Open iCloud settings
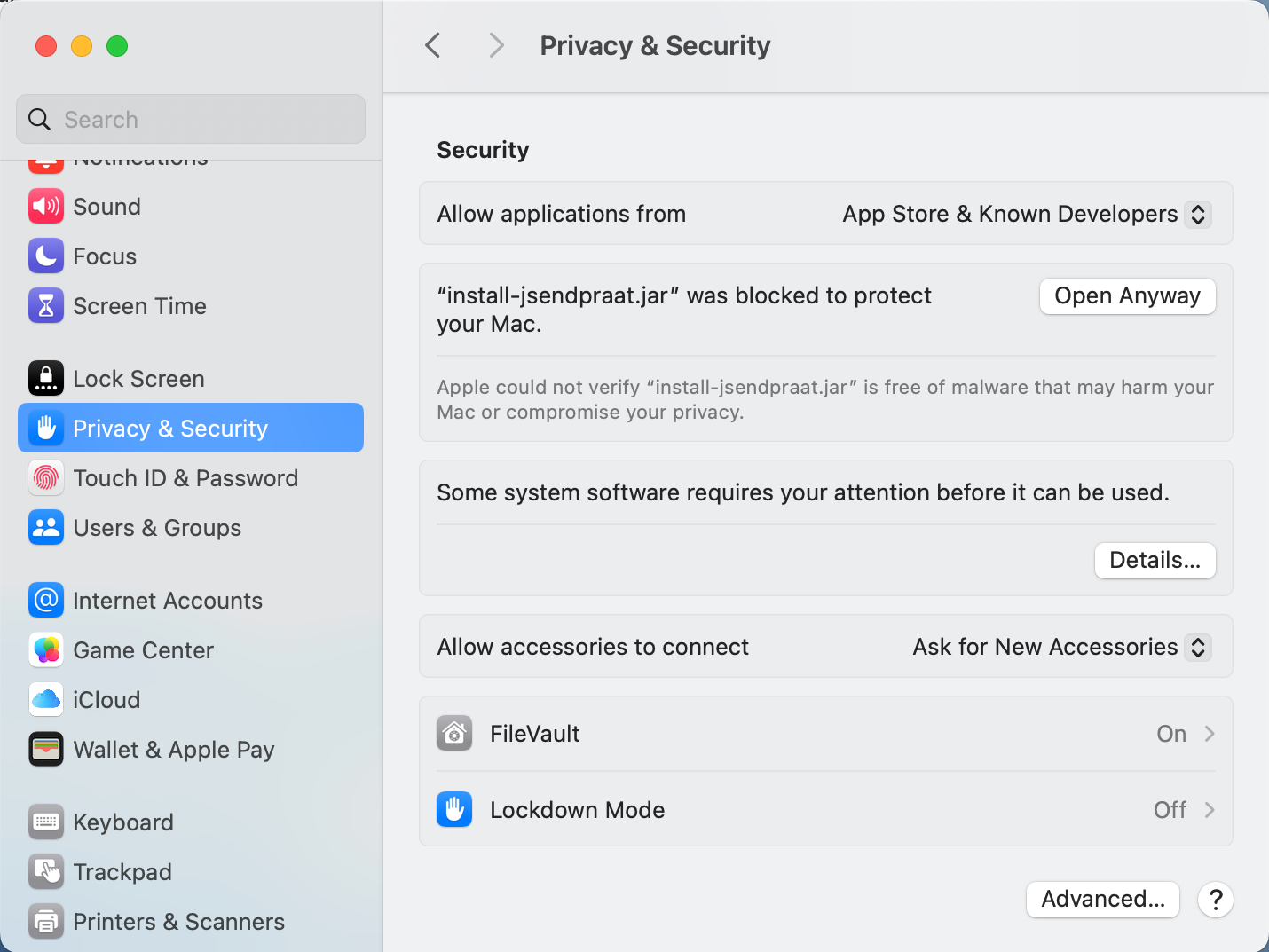The image size is (1269, 952). tap(191, 700)
